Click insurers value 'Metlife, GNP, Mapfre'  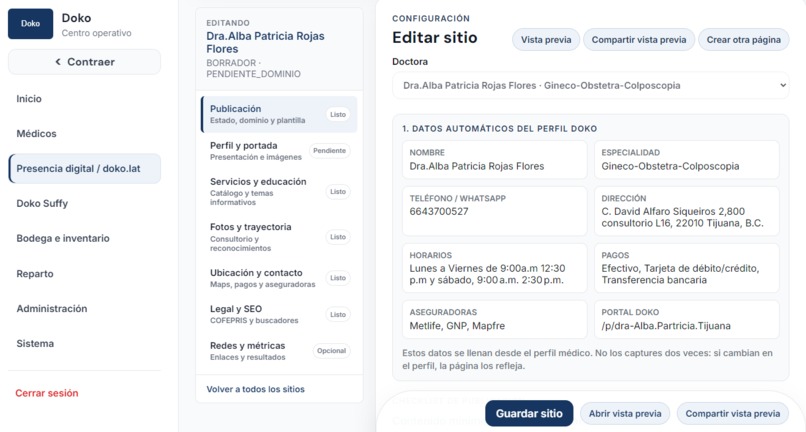(457, 326)
